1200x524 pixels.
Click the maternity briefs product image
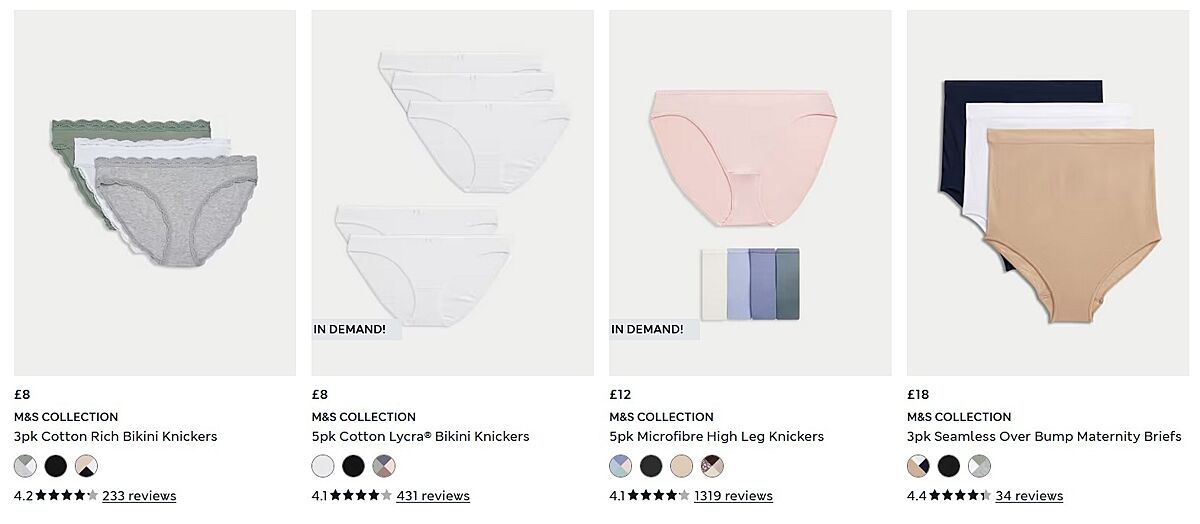1048,193
